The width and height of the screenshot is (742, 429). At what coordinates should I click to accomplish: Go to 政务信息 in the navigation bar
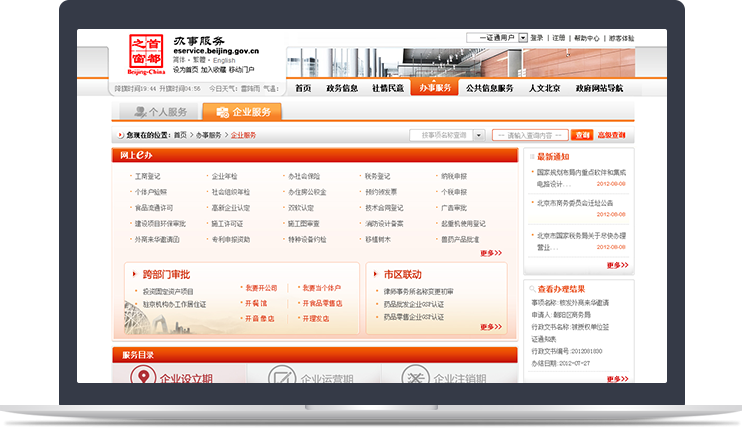coord(343,88)
